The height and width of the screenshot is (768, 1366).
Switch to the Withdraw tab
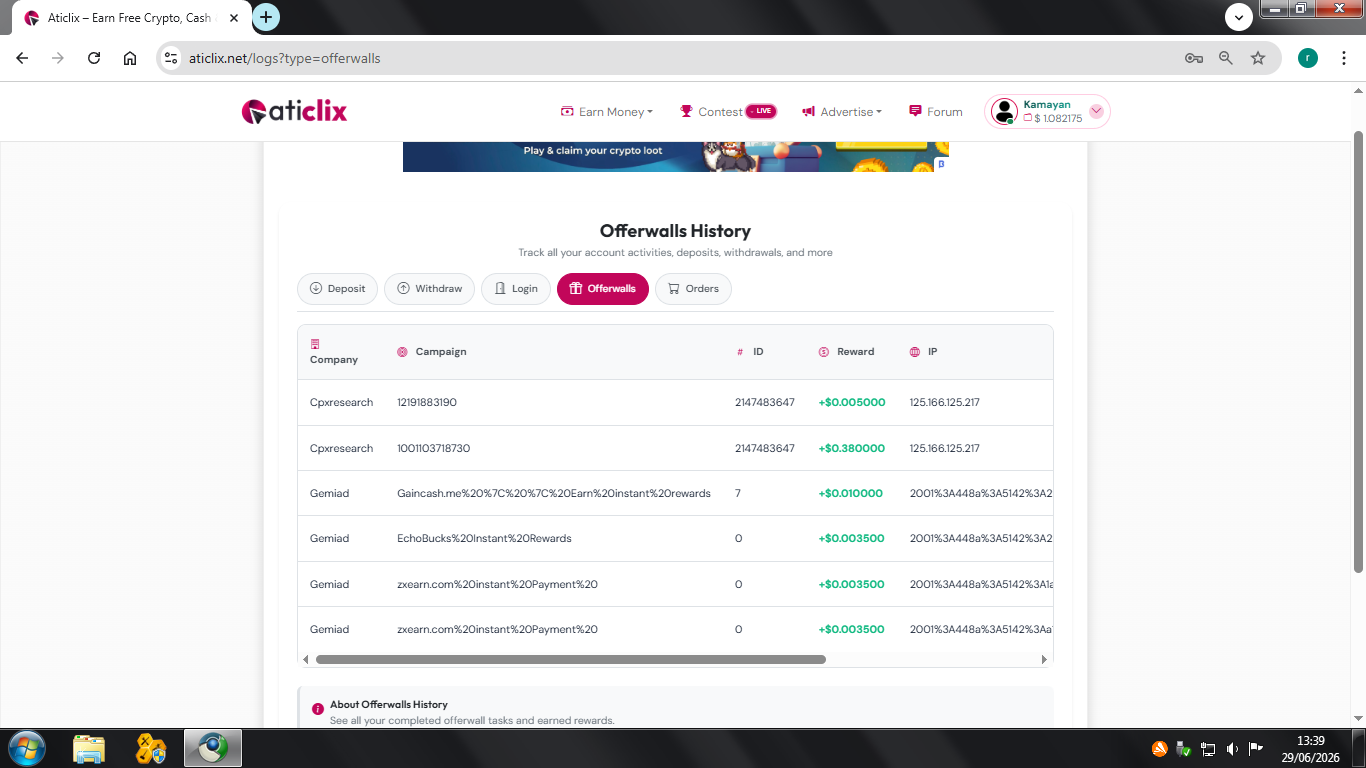(430, 289)
